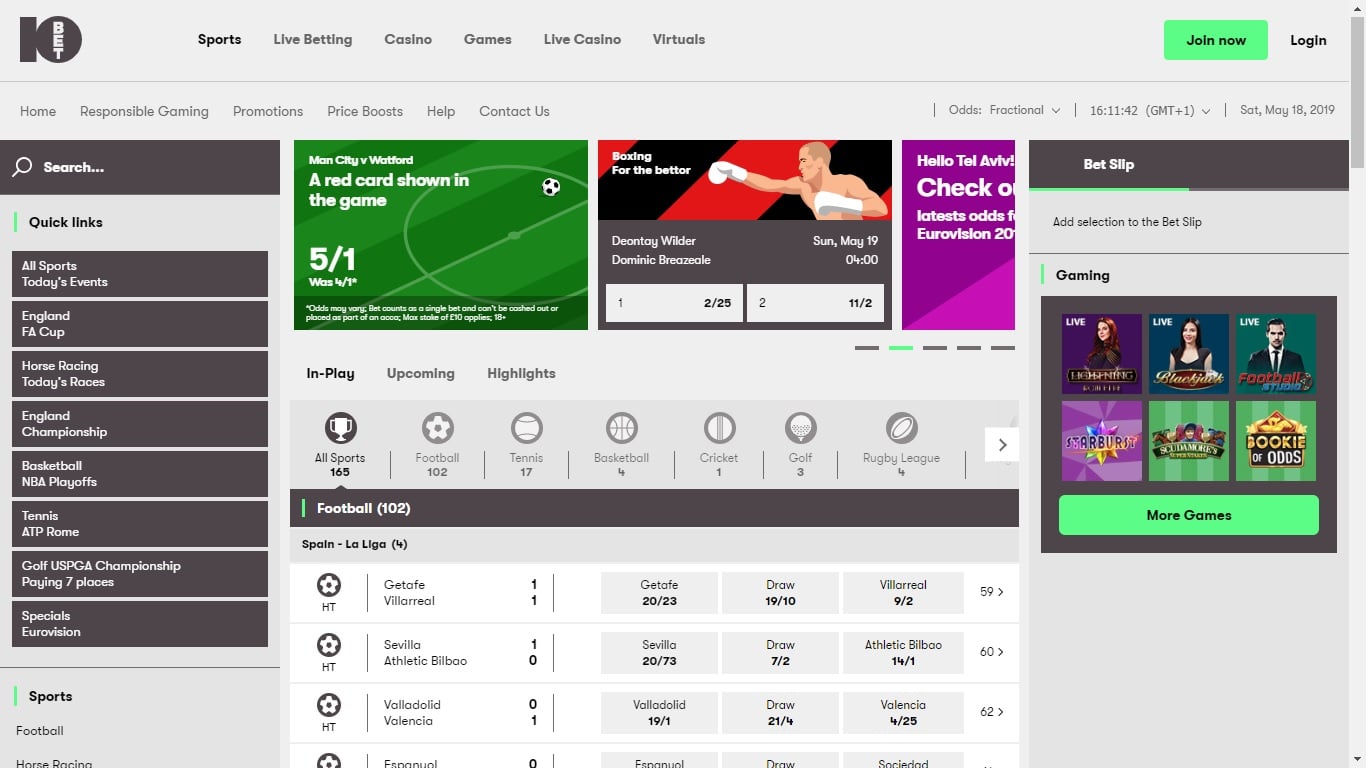Go to the Games section
The image size is (1366, 768).
pyautogui.click(x=488, y=40)
